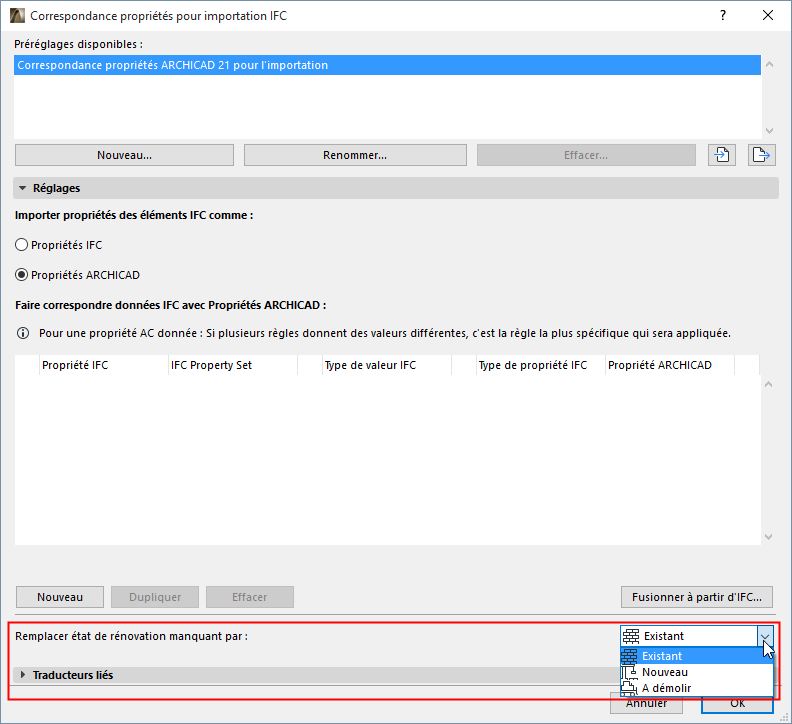
Task: Click the Effacer rule button below the table
Action: pyautogui.click(x=250, y=597)
